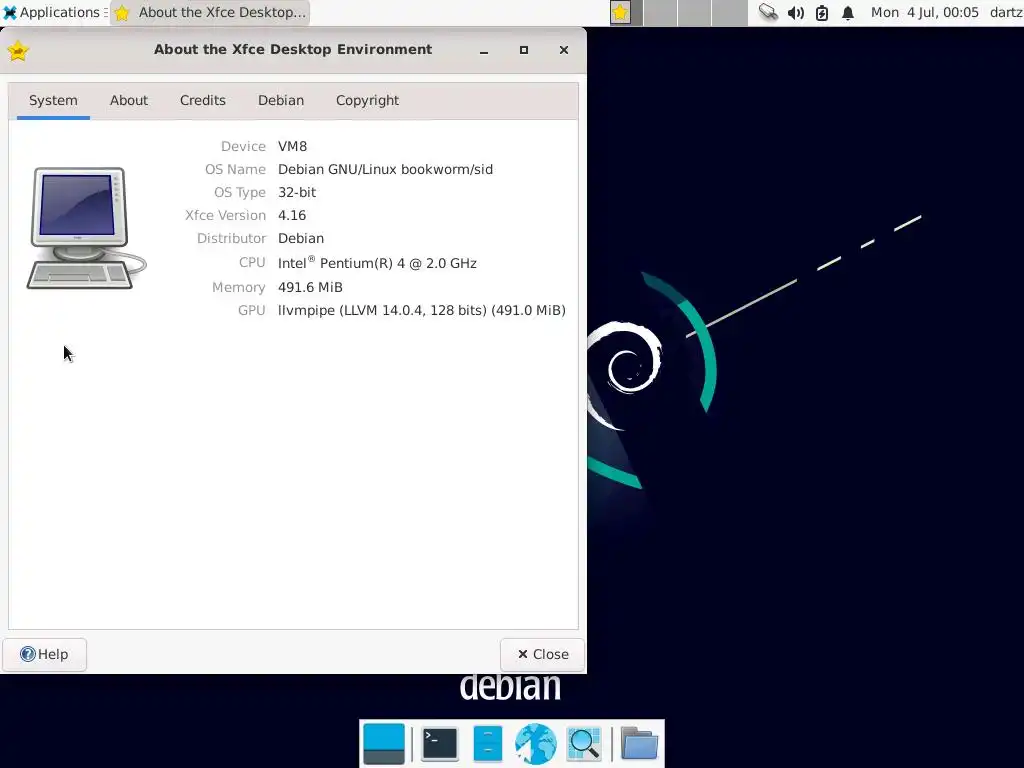
Task: Click the computer illustration in System tab
Action: [x=86, y=228]
